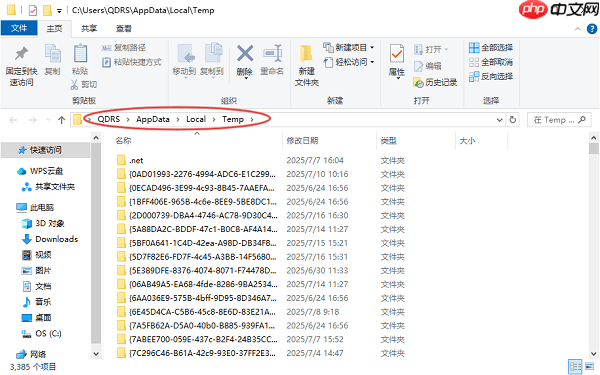This screenshot has height=375, width=600.
Task: Click Select none (全部取消)
Action: click(491, 62)
